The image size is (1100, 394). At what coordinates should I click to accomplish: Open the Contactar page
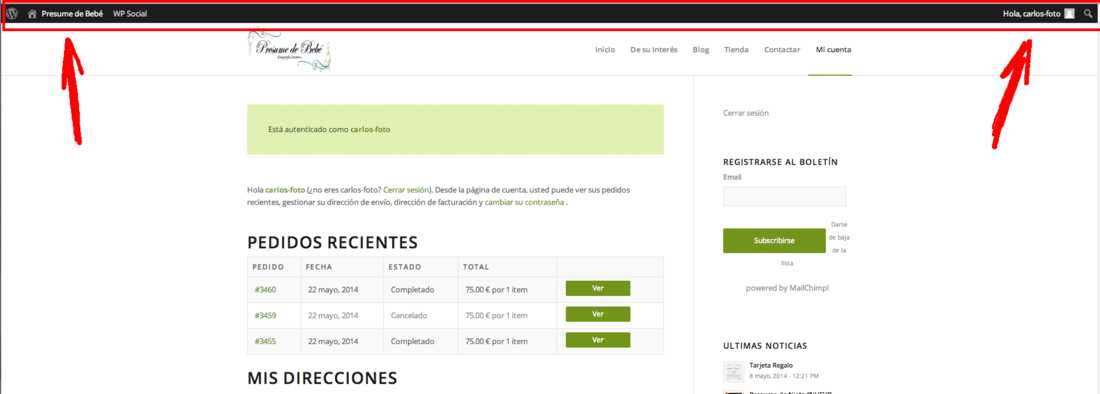pos(782,50)
